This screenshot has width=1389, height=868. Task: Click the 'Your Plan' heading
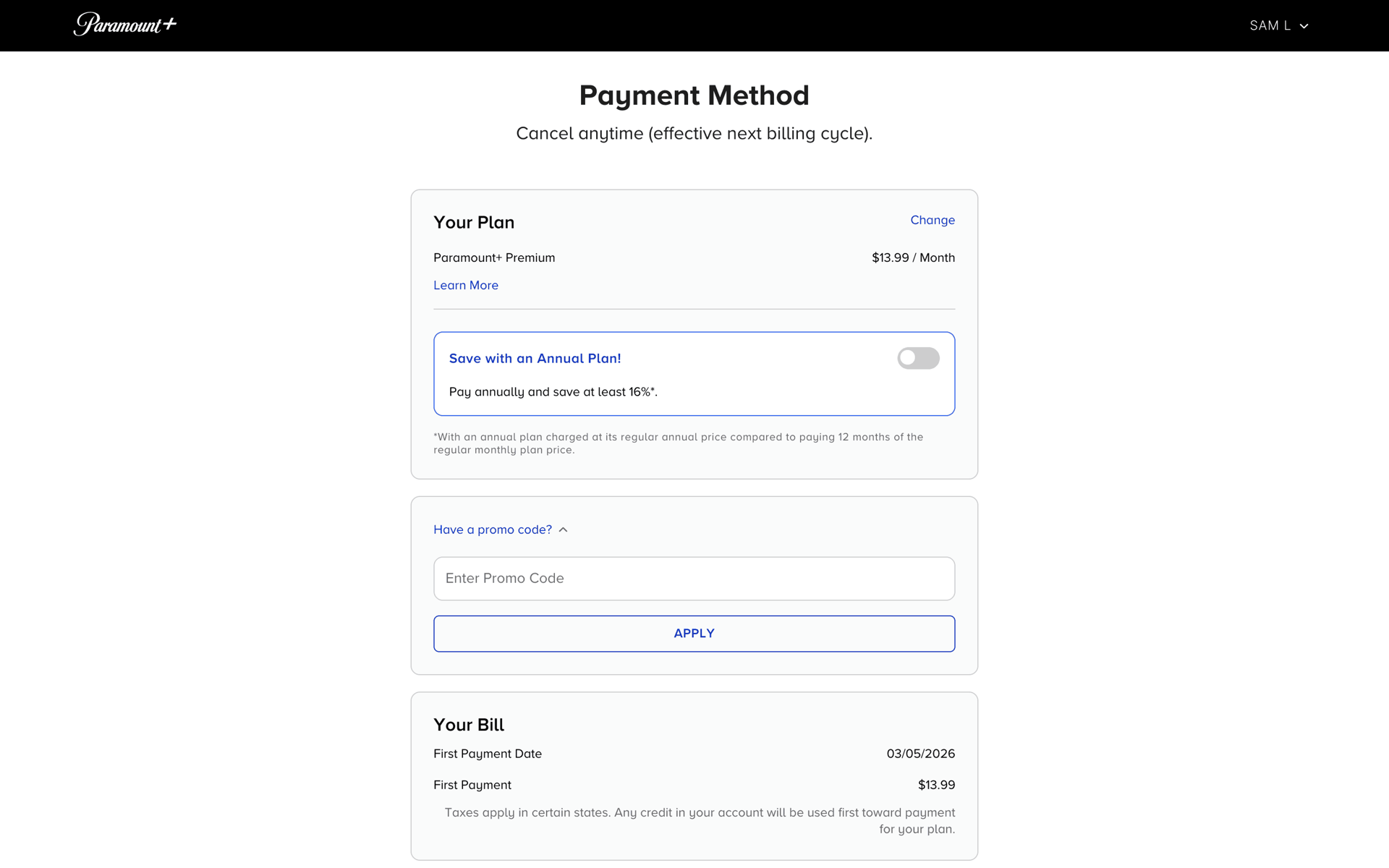[474, 222]
